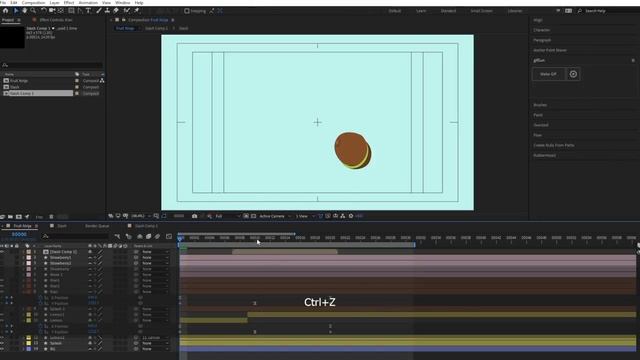Open the parent dropdown of Strawberry1 layer
The width and height of the screenshot is (640, 360).
(x=155, y=258)
